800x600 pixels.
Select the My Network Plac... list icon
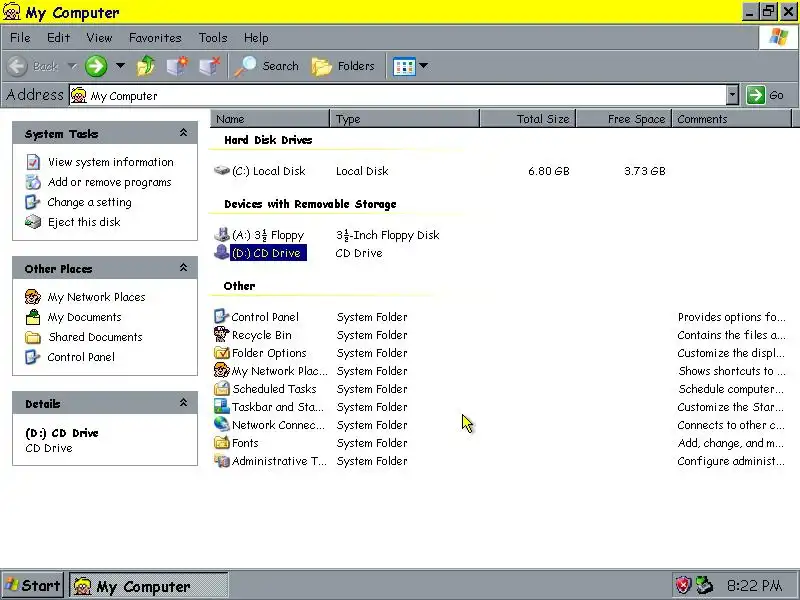[x=221, y=370]
